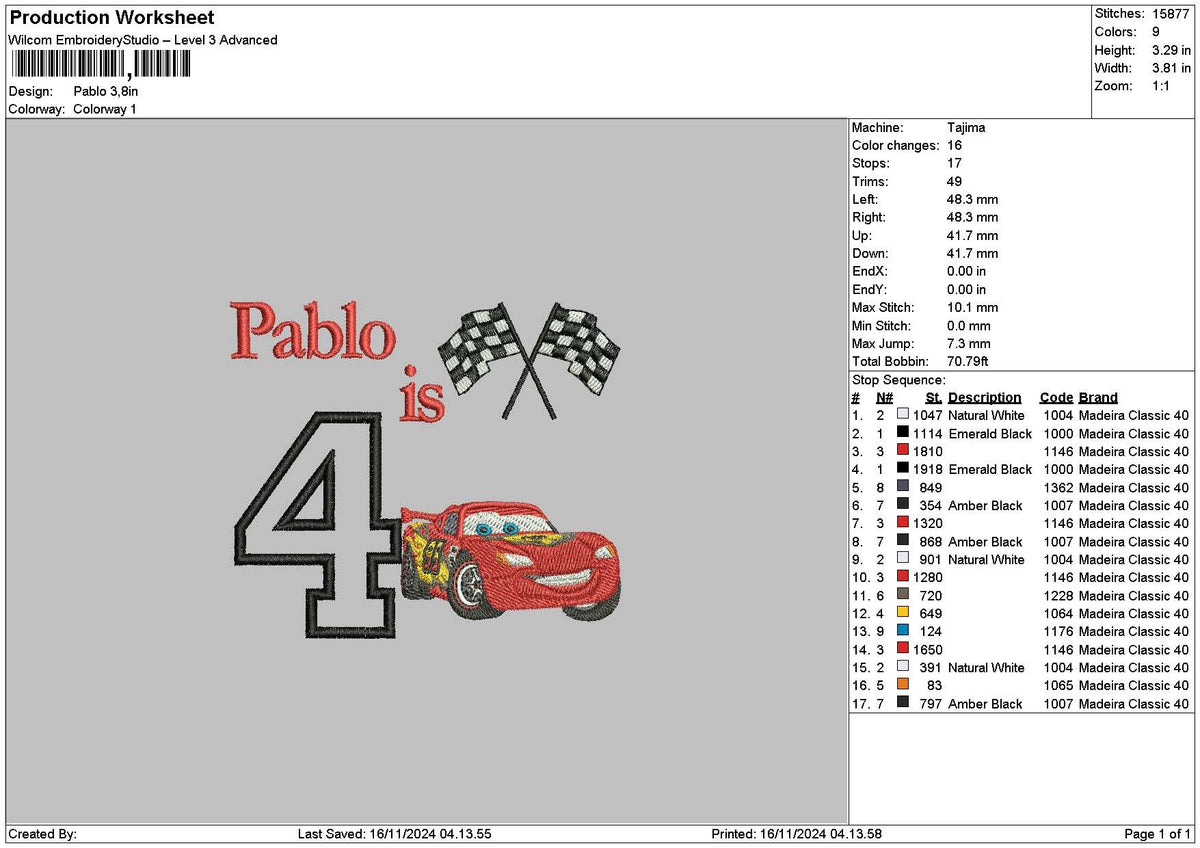Select the "Down:" measurement label
The image size is (1200, 848).
pos(870,254)
